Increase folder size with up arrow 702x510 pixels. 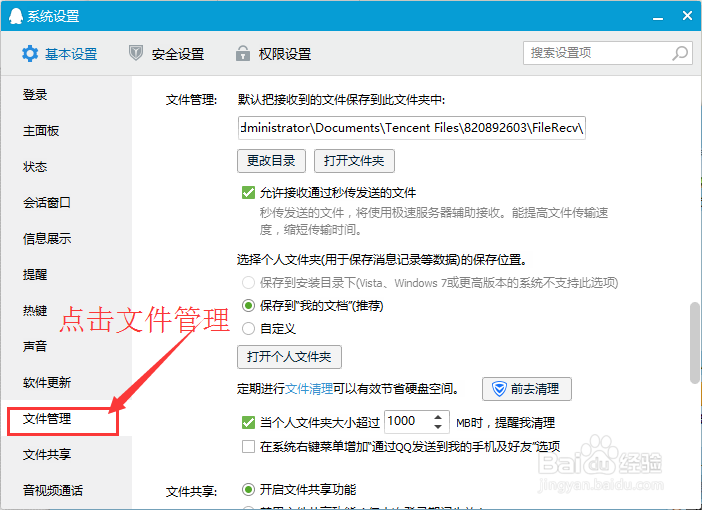438,416
